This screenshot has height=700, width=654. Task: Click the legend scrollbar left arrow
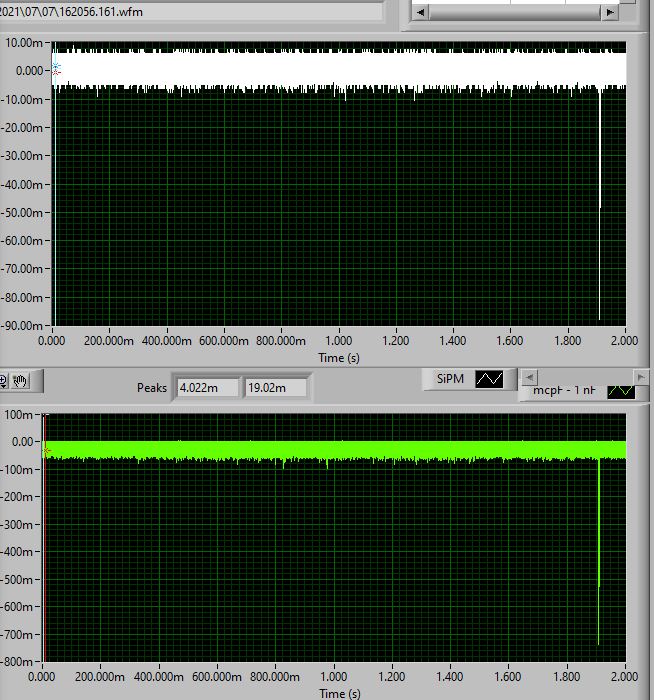point(529,378)
